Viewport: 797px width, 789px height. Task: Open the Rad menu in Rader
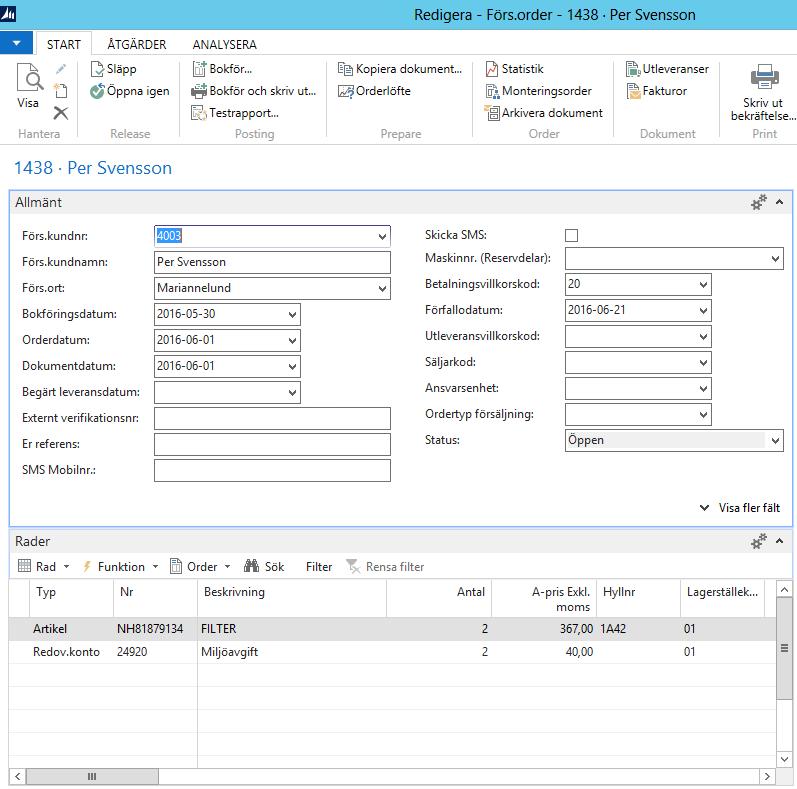tap(44, 566)
